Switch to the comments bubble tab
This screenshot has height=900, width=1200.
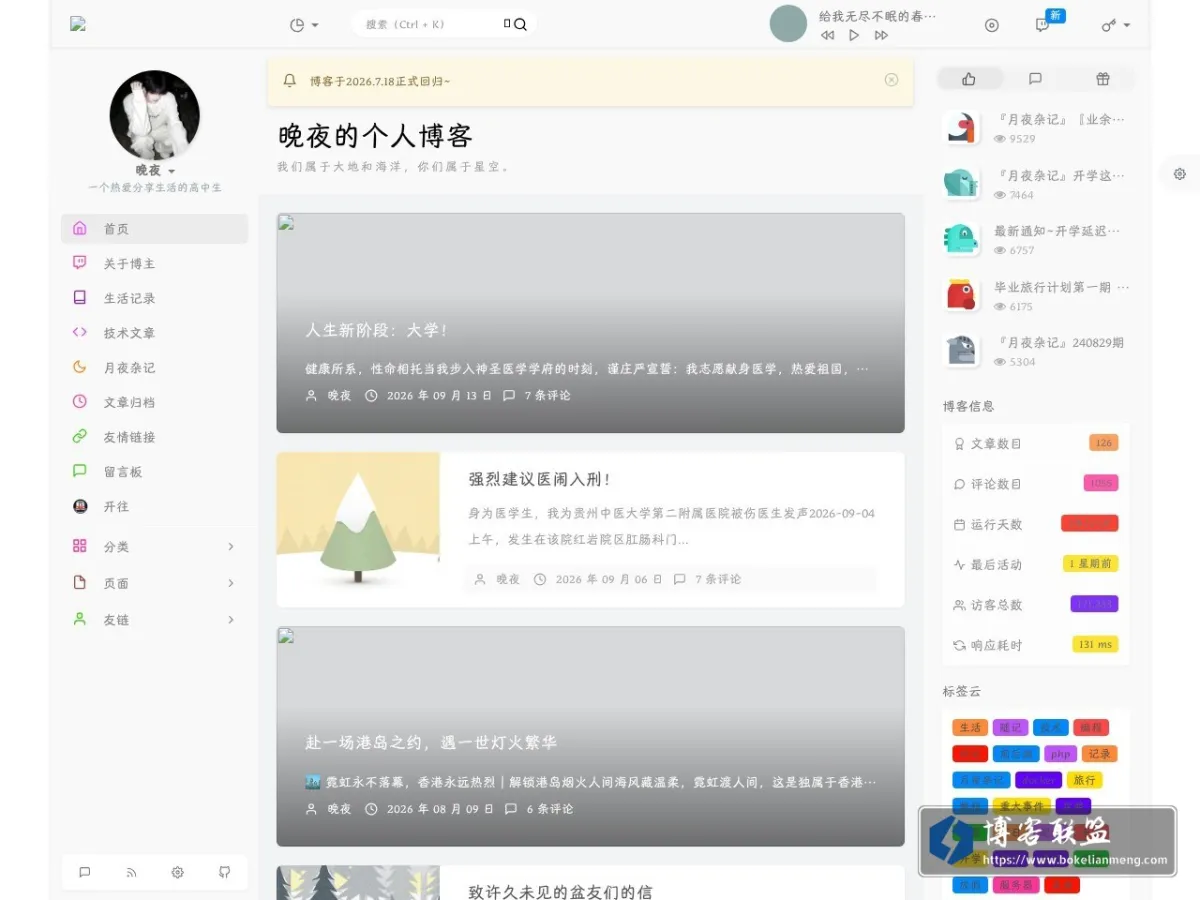click(1035, 79)
